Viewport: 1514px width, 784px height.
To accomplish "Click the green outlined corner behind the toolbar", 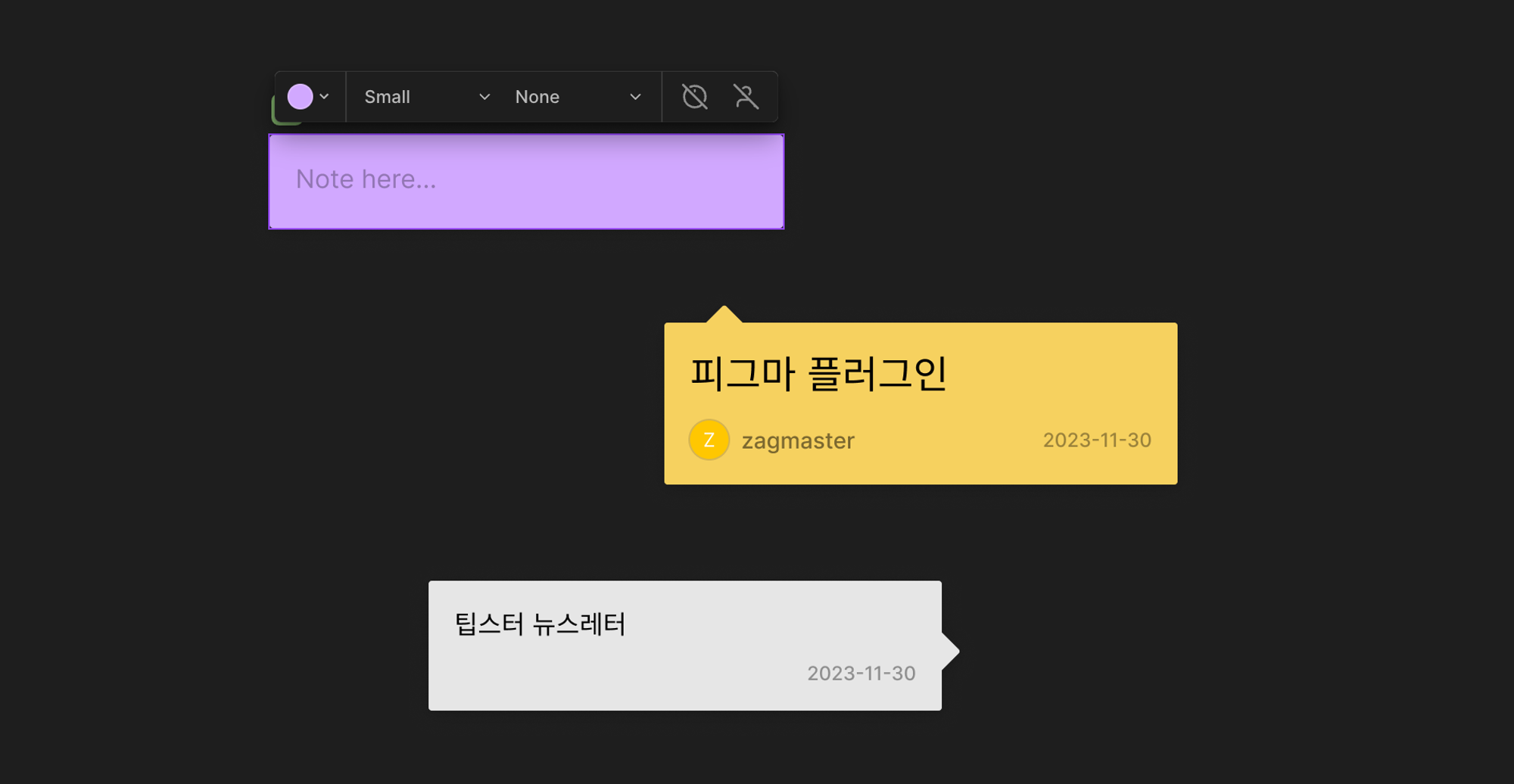I will pos(279,117).
